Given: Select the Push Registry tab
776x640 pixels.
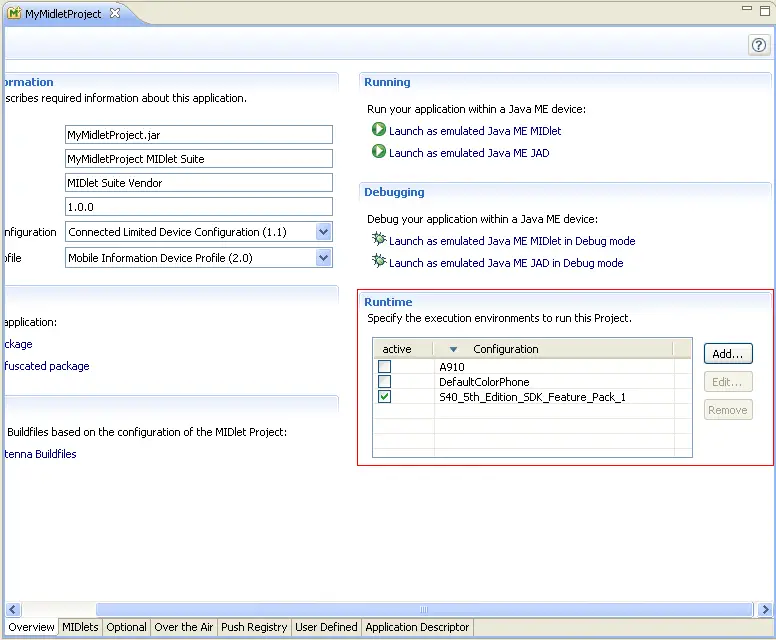Looking at the screenshot, I should click(x=254, y=627).
